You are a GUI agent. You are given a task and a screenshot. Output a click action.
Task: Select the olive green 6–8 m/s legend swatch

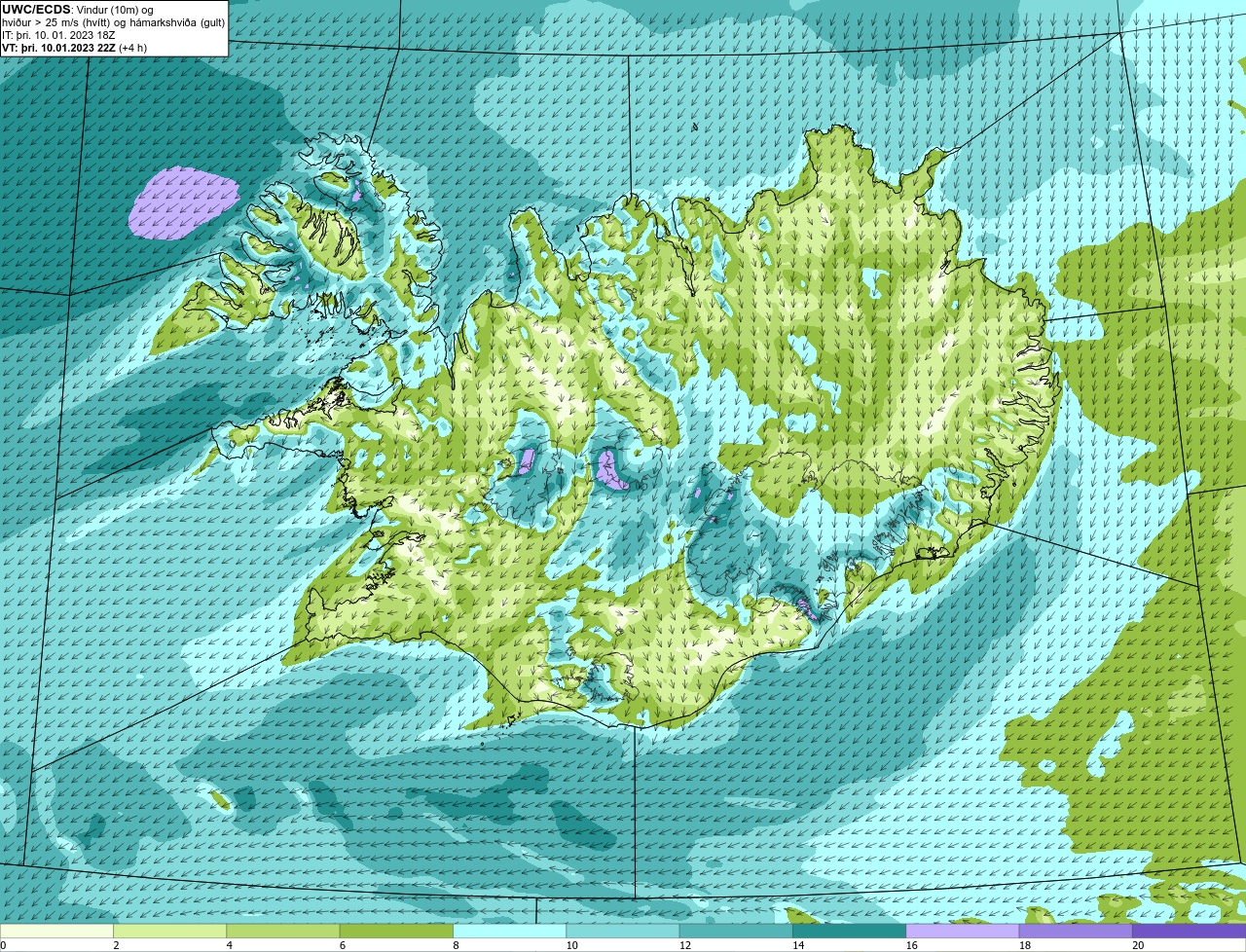pos(396,932)
